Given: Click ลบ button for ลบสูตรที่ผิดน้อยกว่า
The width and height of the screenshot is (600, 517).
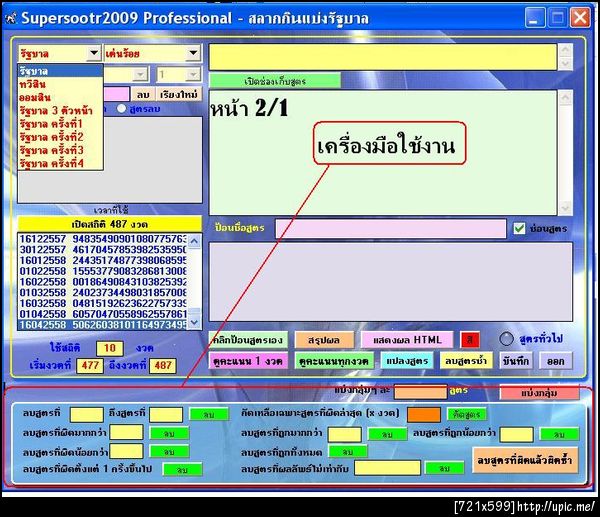Looking at the screenshot, I should click(169, 452).
